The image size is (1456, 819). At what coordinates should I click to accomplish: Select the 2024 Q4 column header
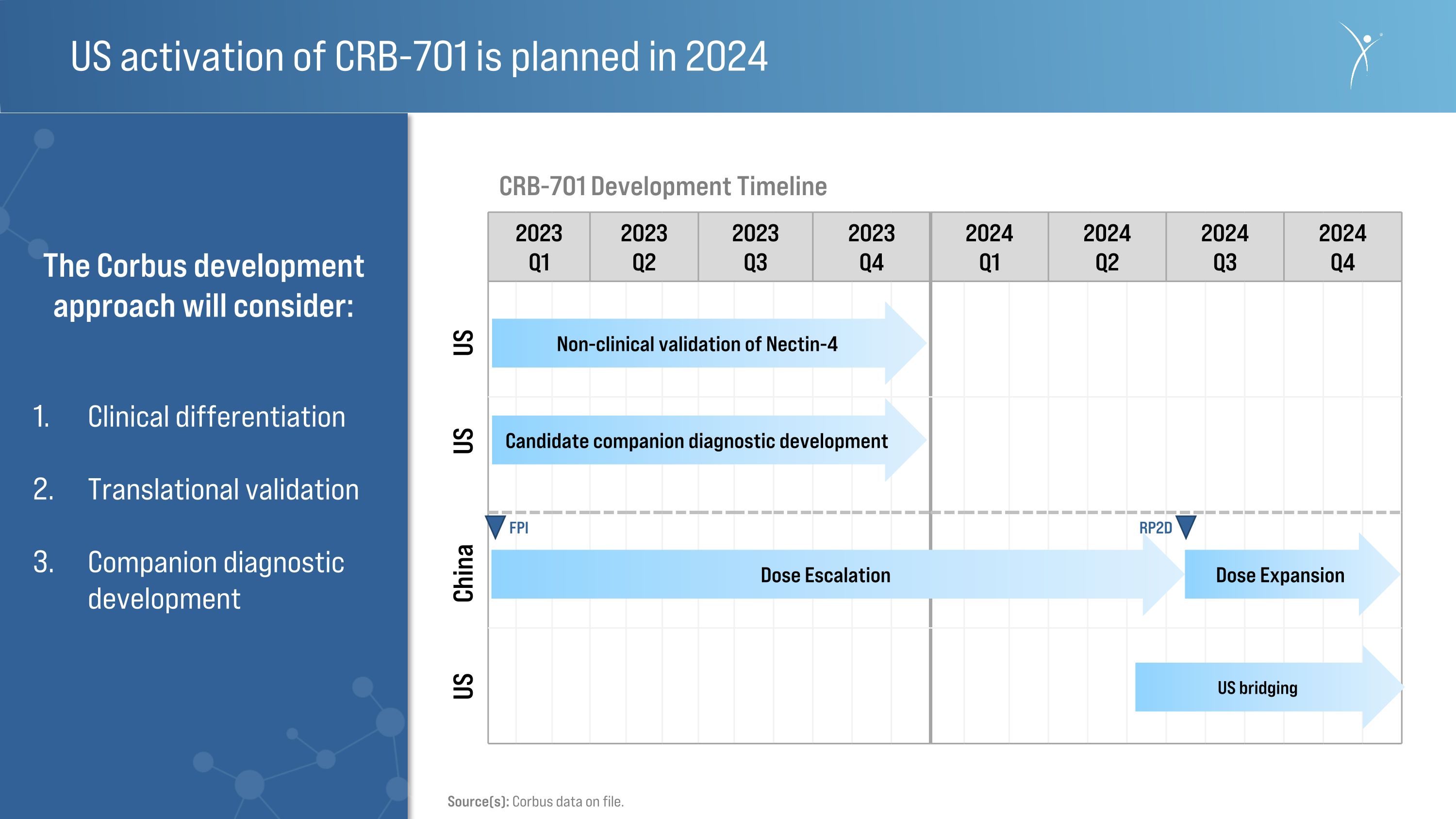pyautogui.click(x=1342, y=247)
